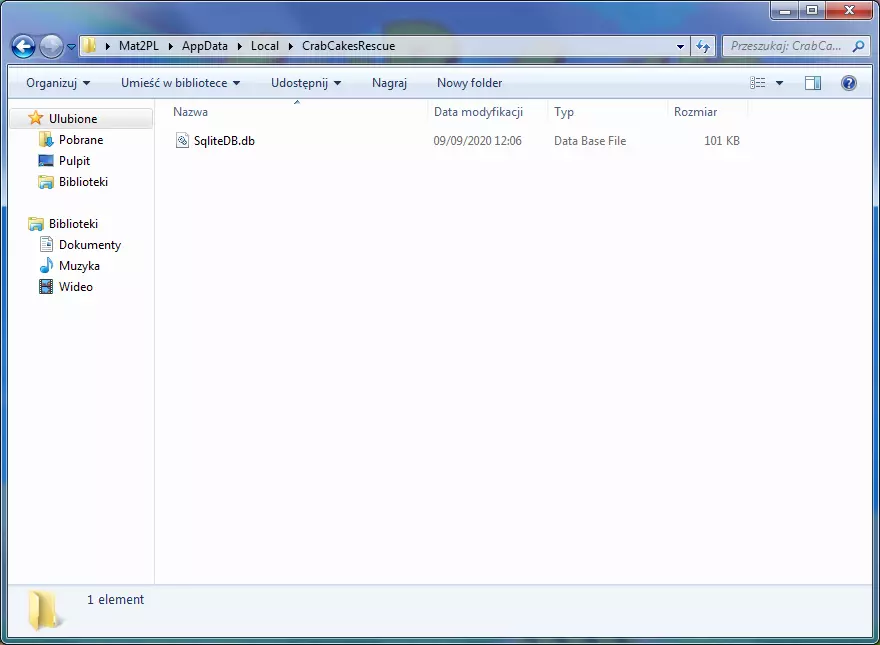Go back with the blue Back arrow
The width and height of the screenshot is (880, 645).
[x=24, y=47]
